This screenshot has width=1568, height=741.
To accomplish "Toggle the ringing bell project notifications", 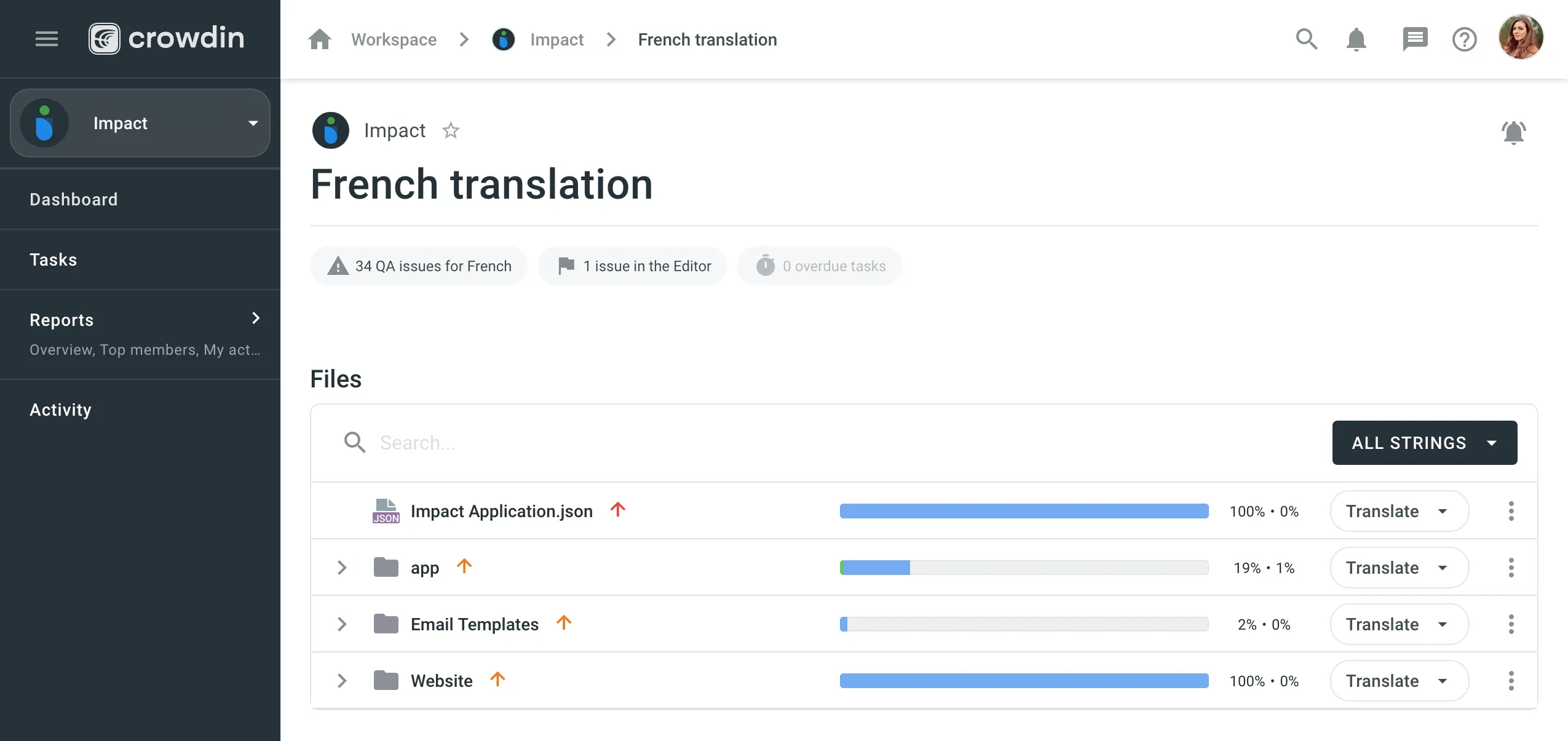I will pyautogui.click(x=1513, y=132).
